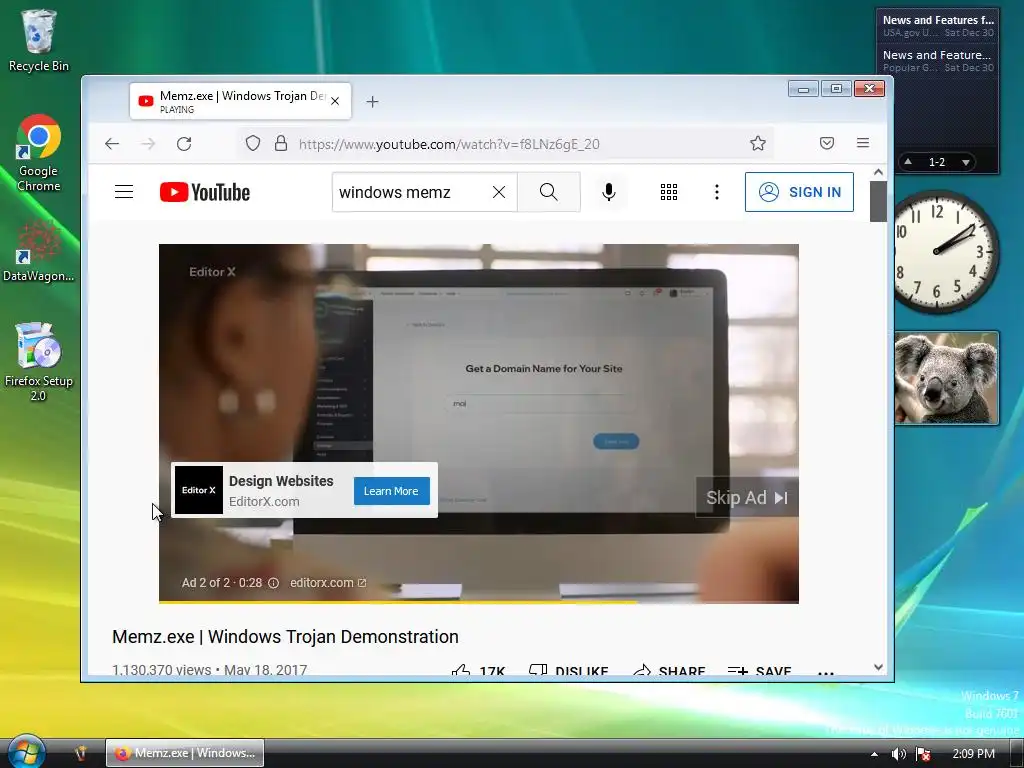Switch to the Memz.exe Firefox taskbar button

pyautogui.click(x=185, y=753)
